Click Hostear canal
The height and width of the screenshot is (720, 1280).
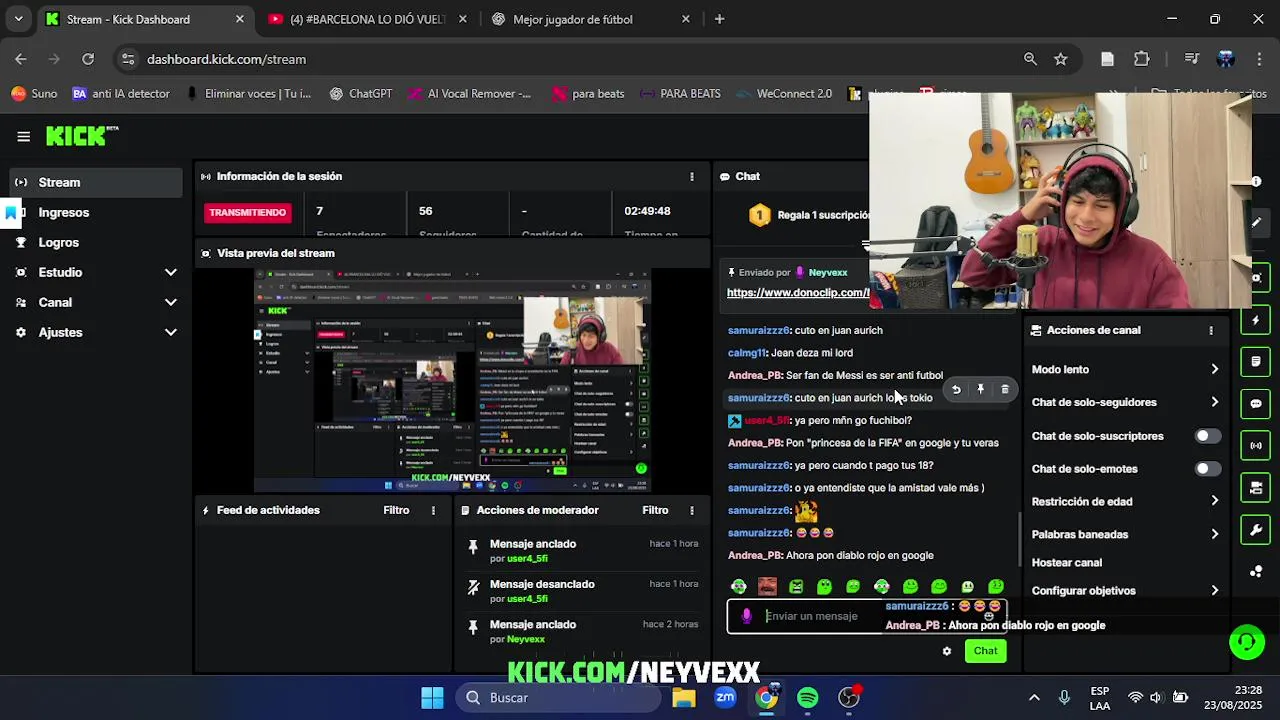click(x=1067, y=563)
